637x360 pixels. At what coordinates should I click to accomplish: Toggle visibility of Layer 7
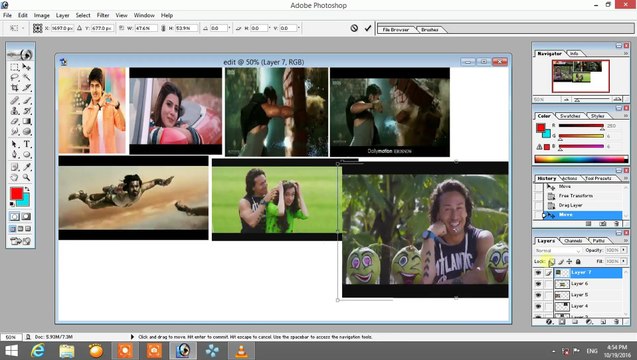point(538,273)
